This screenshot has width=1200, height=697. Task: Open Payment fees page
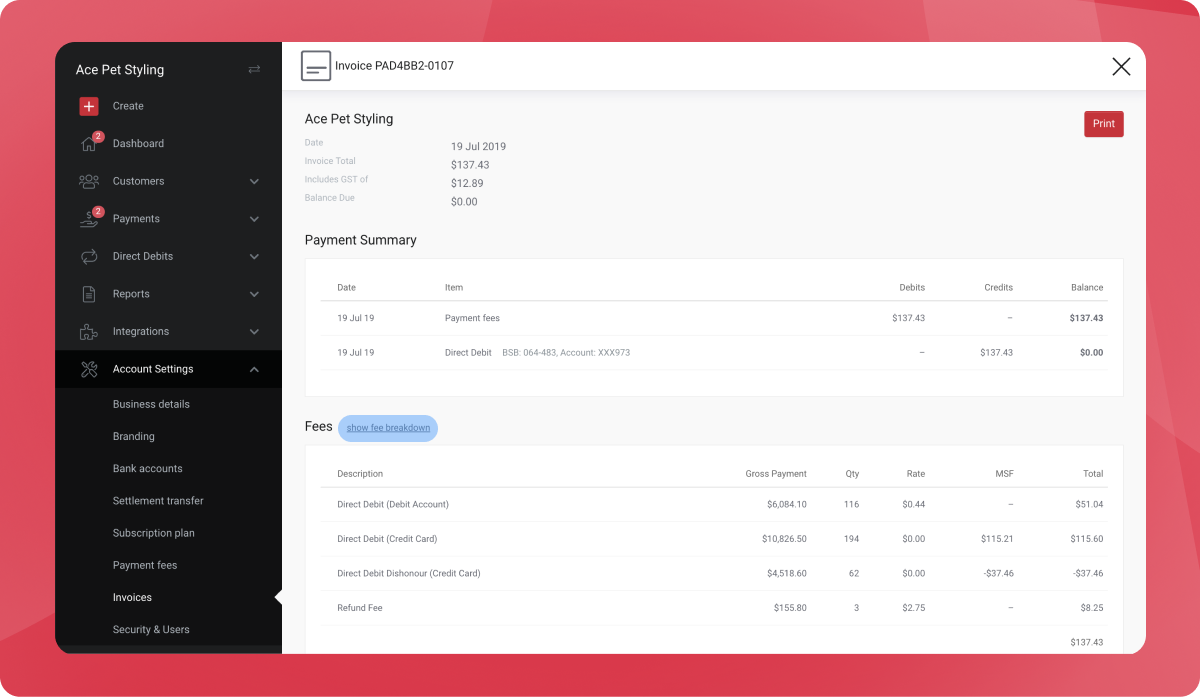(x=145, y=565)
